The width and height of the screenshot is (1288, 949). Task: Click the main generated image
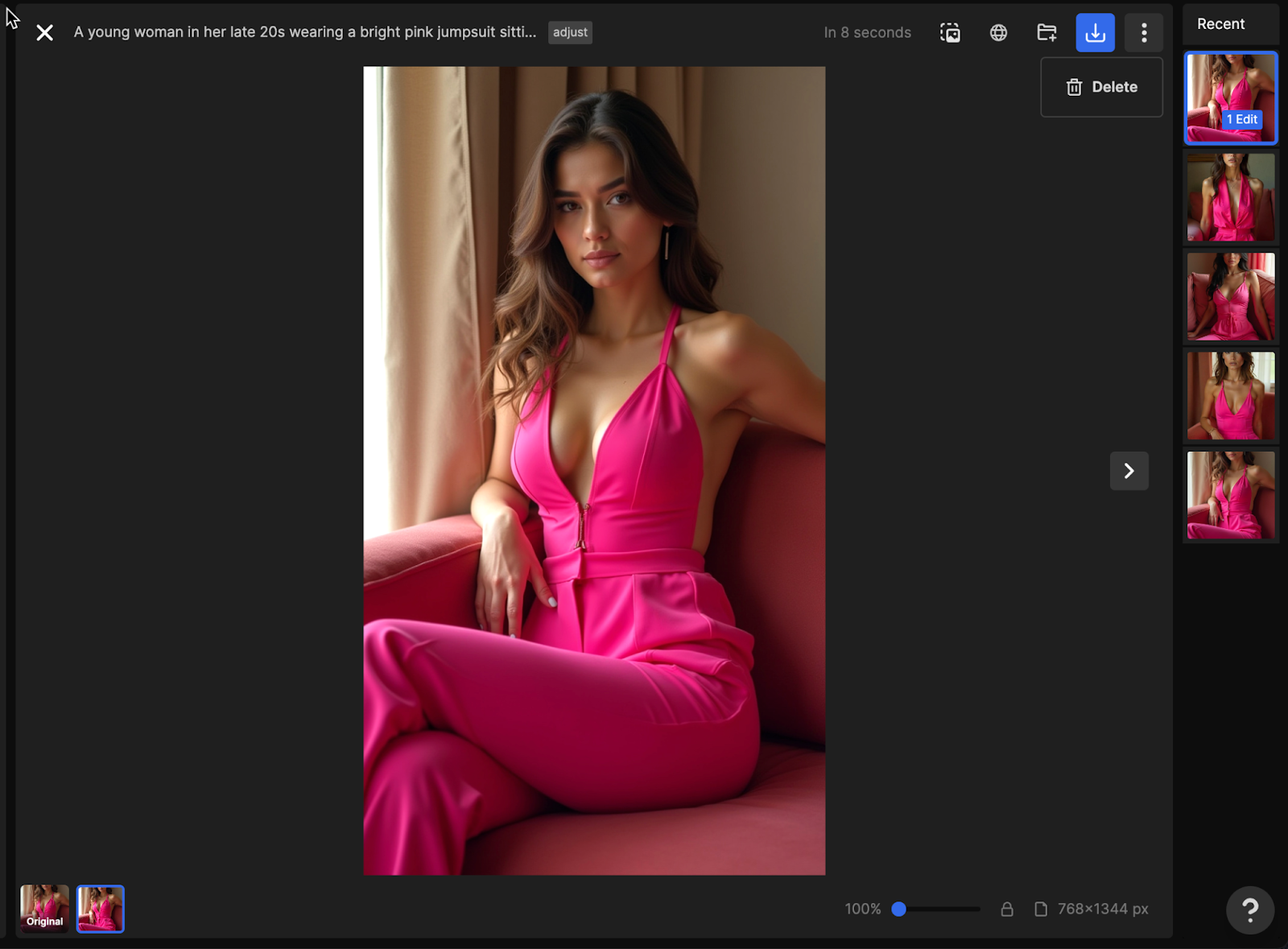pos(594,471)
